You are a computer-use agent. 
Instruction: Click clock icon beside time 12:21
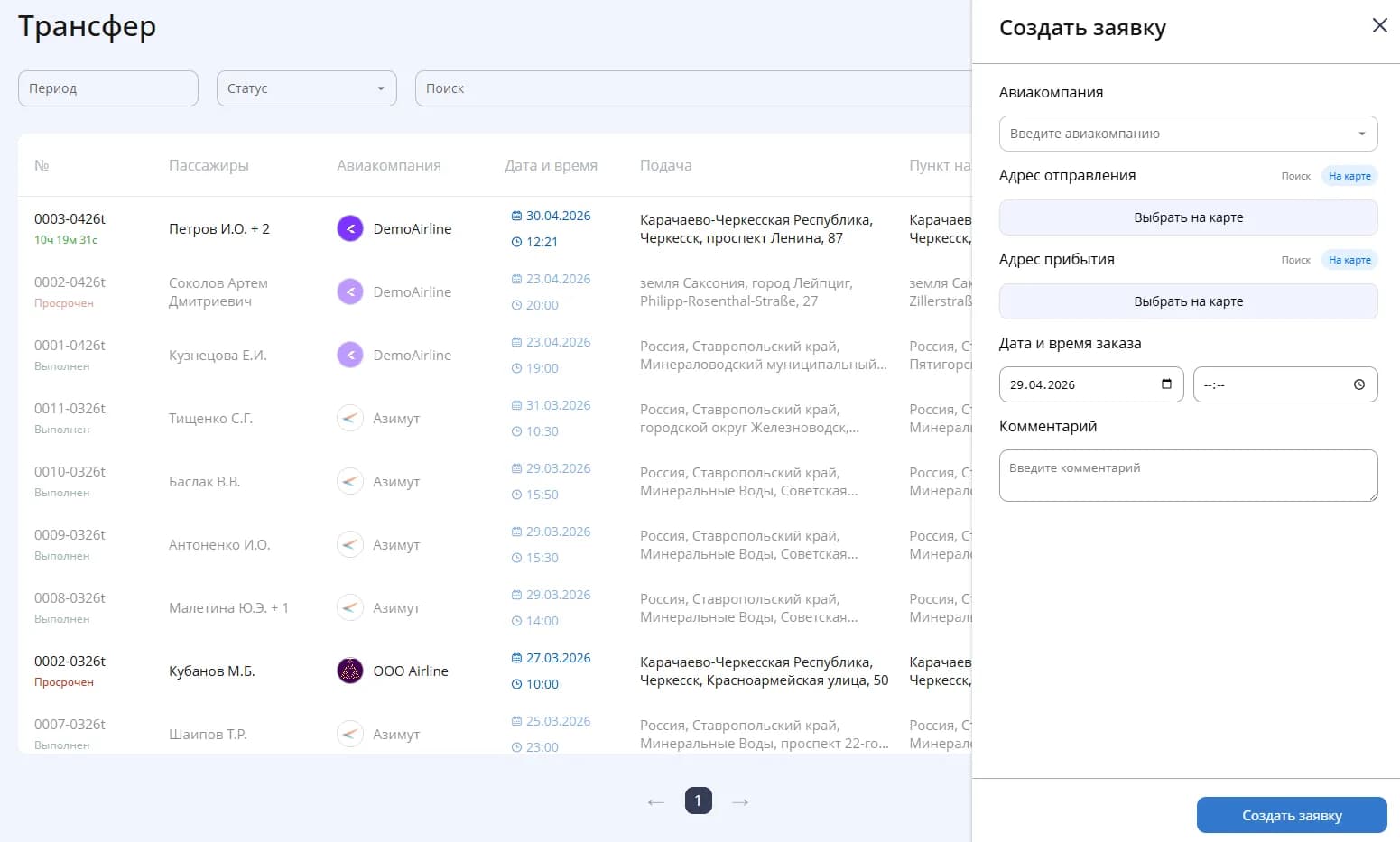[x=516, y=242]
